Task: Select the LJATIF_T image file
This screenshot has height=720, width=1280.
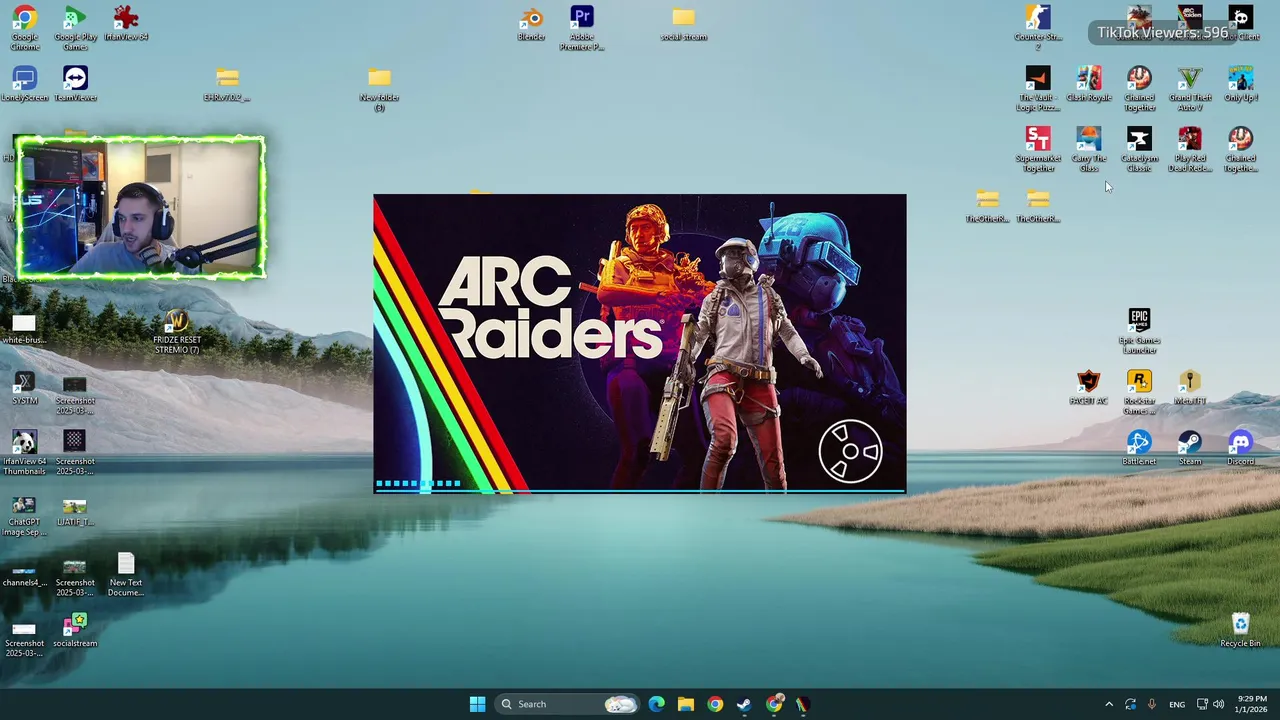Action: click(75, 510)
